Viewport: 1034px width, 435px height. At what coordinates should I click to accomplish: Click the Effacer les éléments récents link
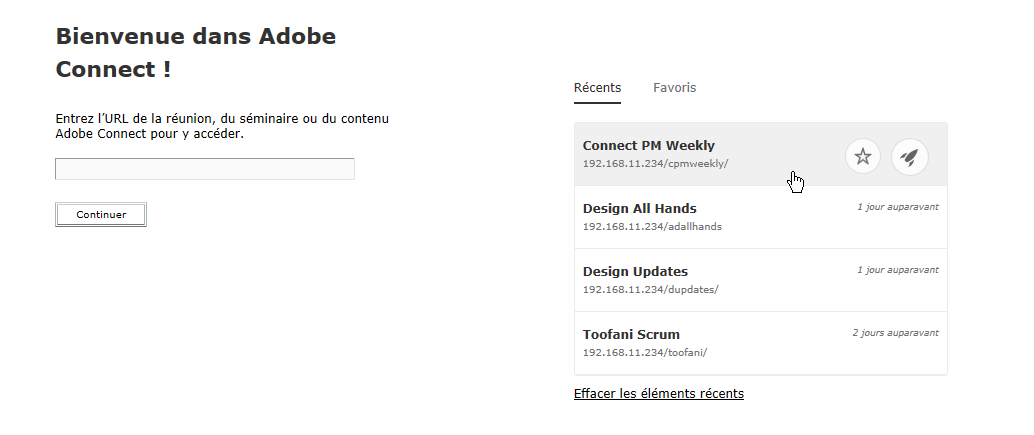click(658, 393)
